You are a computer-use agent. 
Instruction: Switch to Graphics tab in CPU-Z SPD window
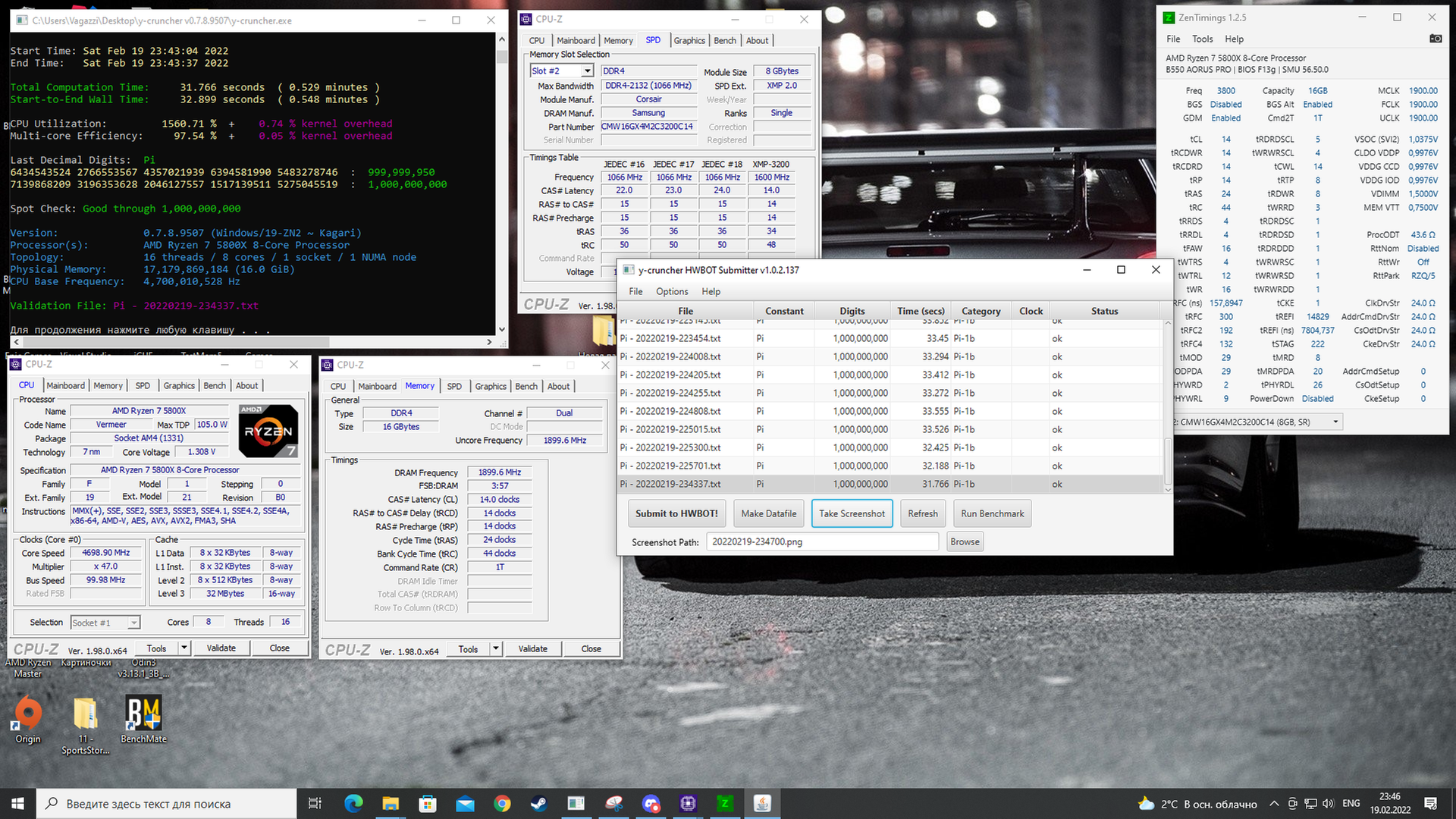689,40
